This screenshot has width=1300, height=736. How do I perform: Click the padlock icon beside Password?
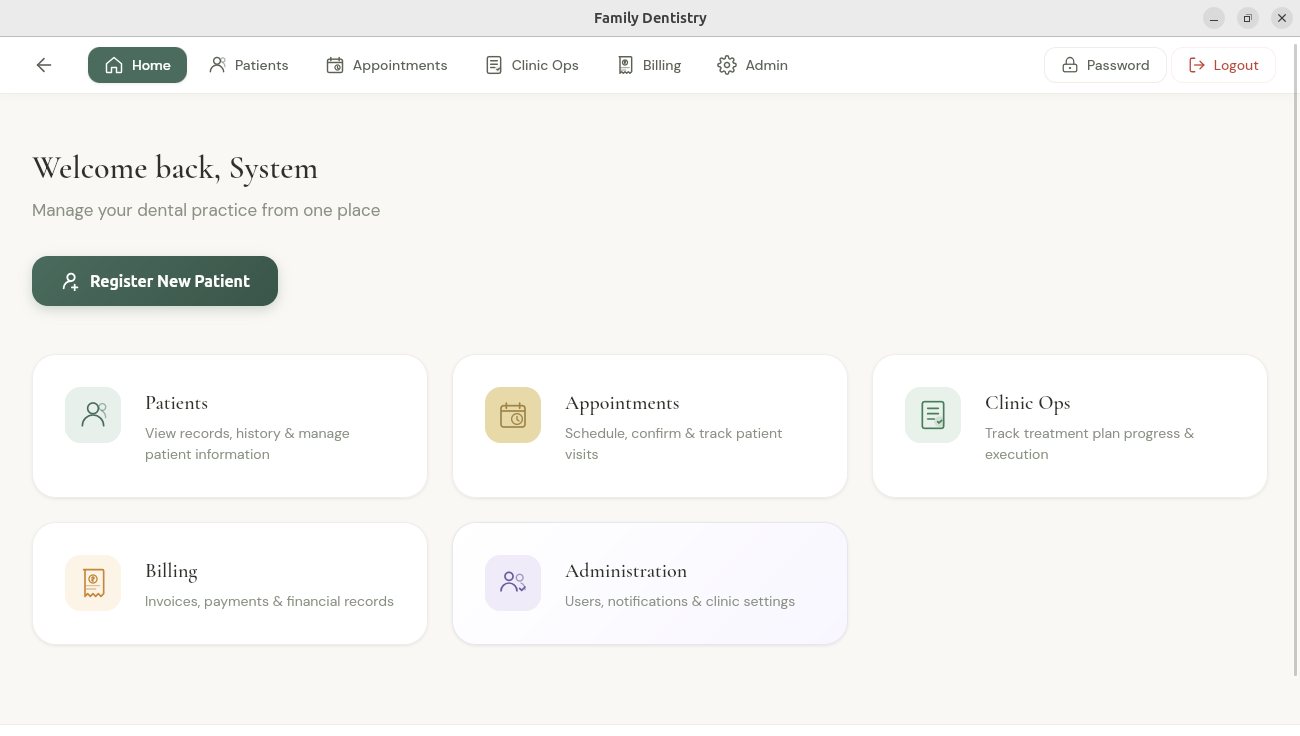pyautogui.click(x=1072, y=64)
